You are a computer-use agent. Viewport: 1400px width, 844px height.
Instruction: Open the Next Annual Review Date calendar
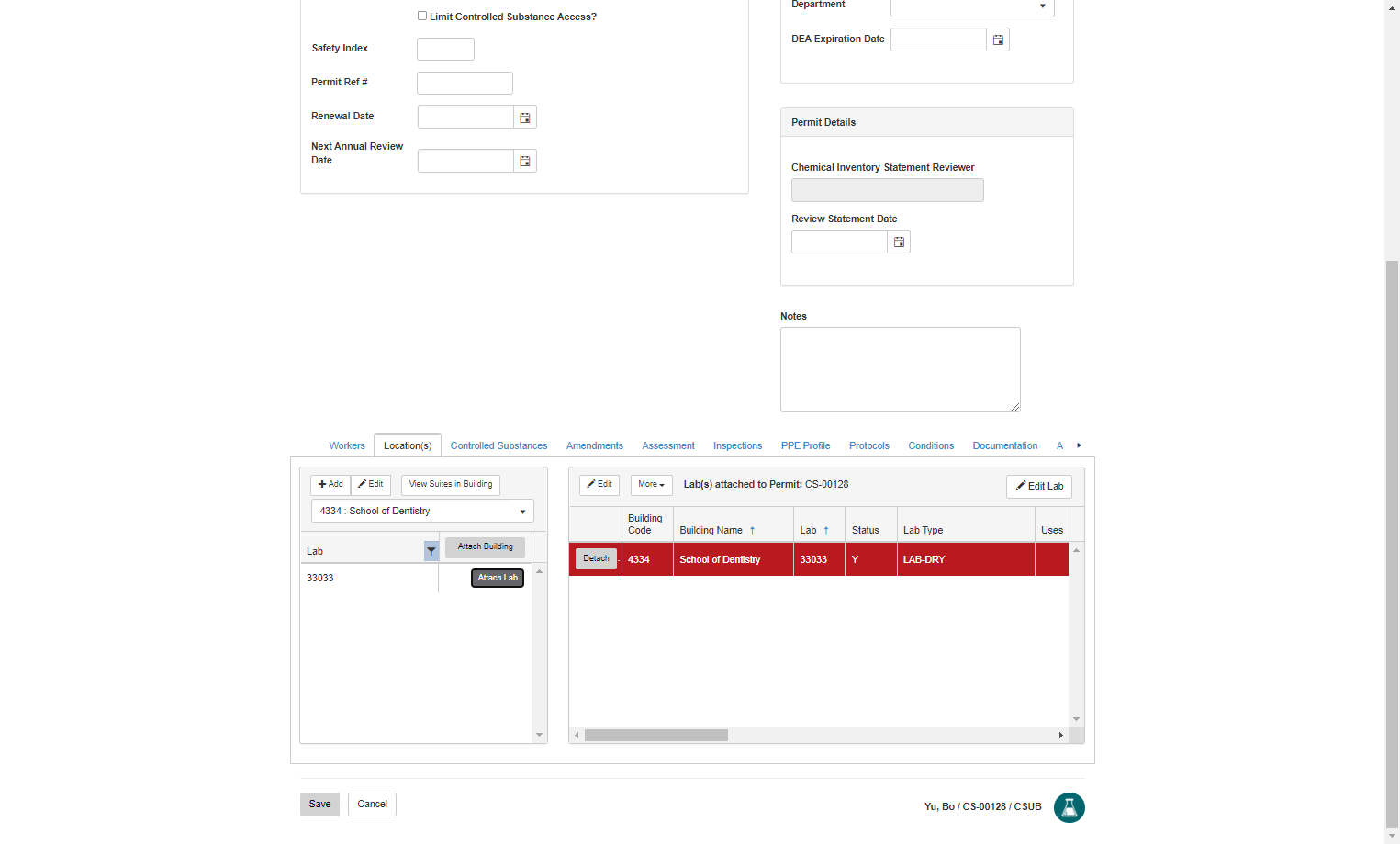pyautogui.click(x=525, y=162)
